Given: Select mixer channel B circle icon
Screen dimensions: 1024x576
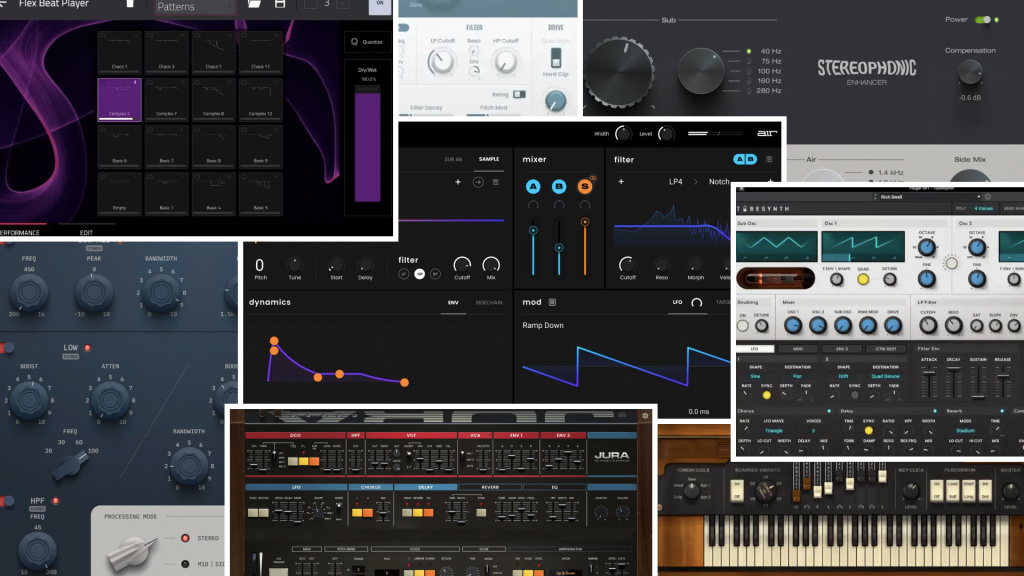Looking at the screenshot, I should coord(559,187).
